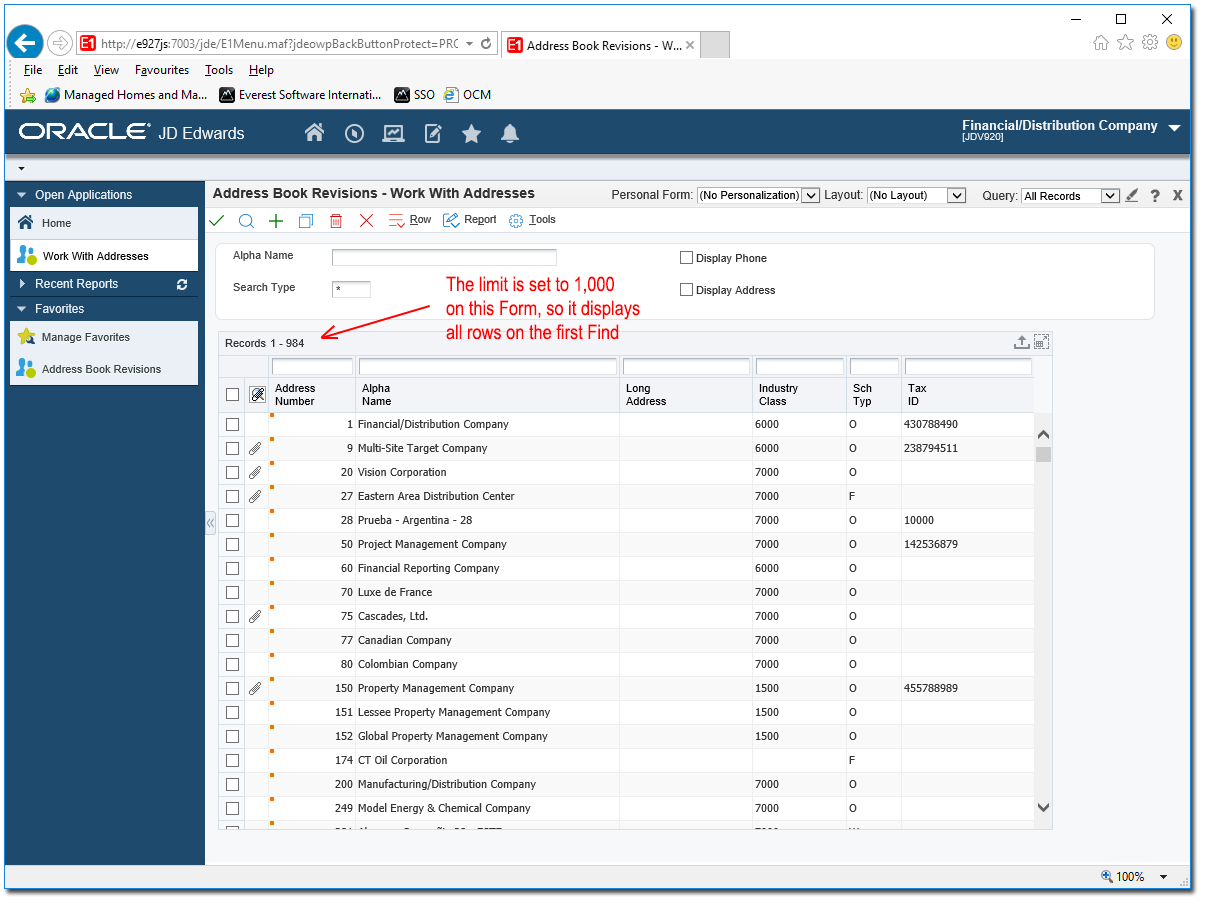Click the grid export data icon
This screenshot has width=1207, height=905.
click(1021, 342)
